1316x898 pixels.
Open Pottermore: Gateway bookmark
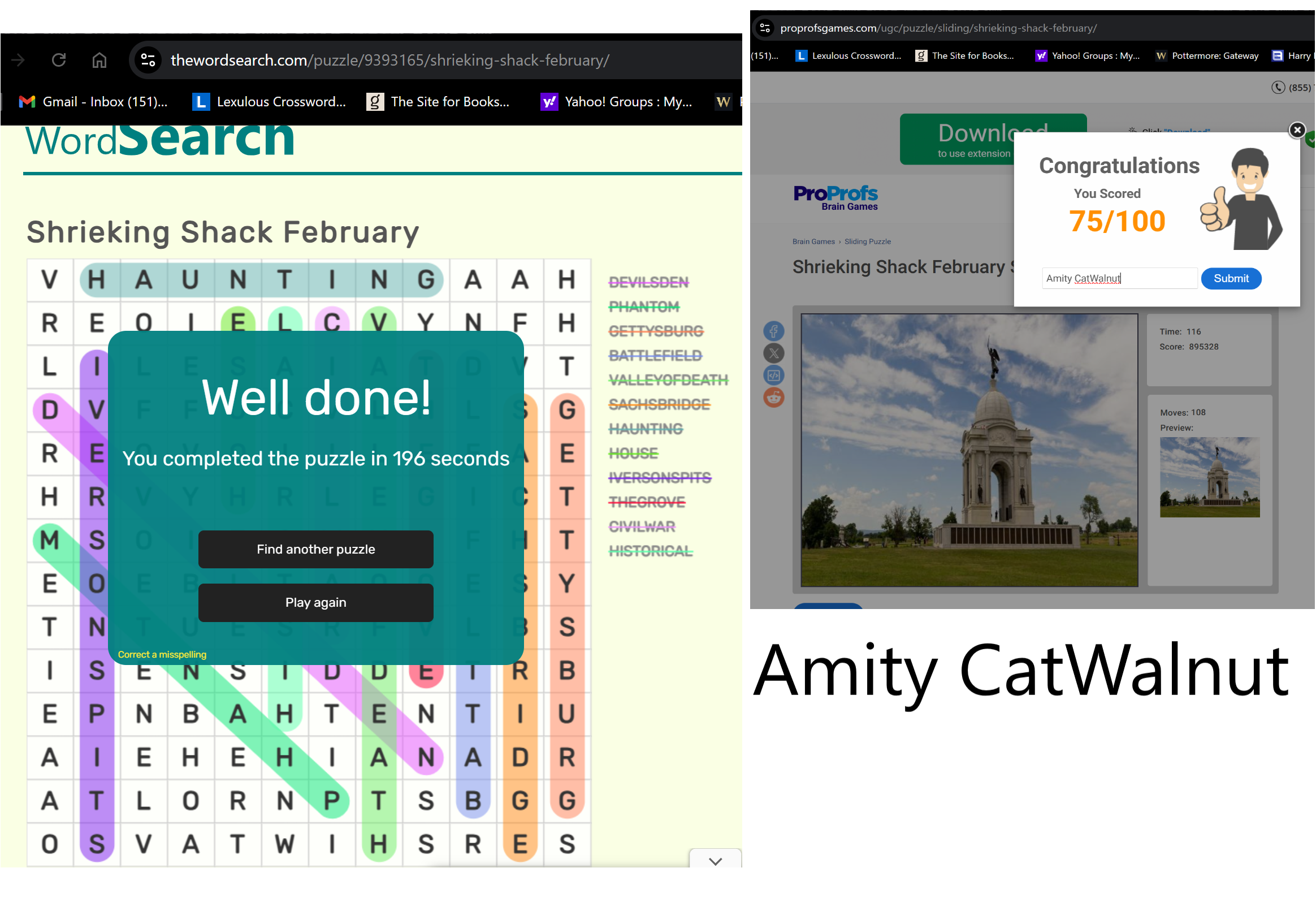[1207, 55]
